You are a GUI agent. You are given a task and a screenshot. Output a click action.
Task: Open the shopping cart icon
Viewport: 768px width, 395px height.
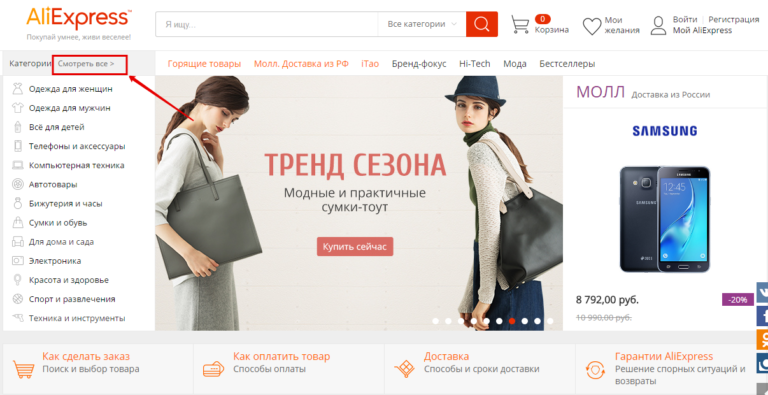point(520,24)
